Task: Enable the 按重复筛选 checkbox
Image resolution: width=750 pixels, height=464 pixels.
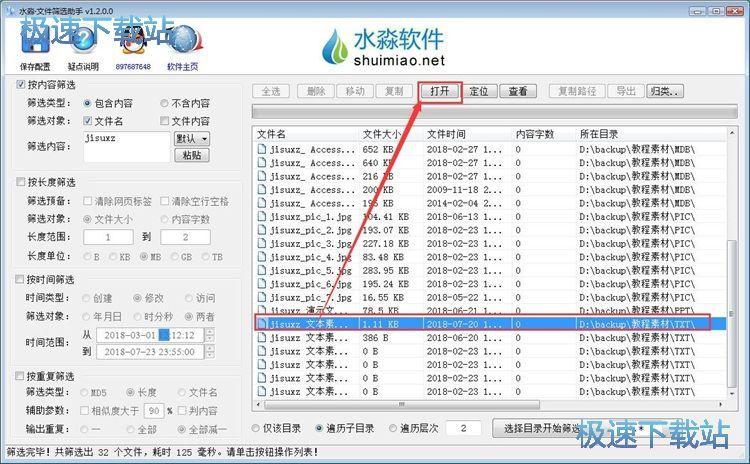Action: [20, 376]
